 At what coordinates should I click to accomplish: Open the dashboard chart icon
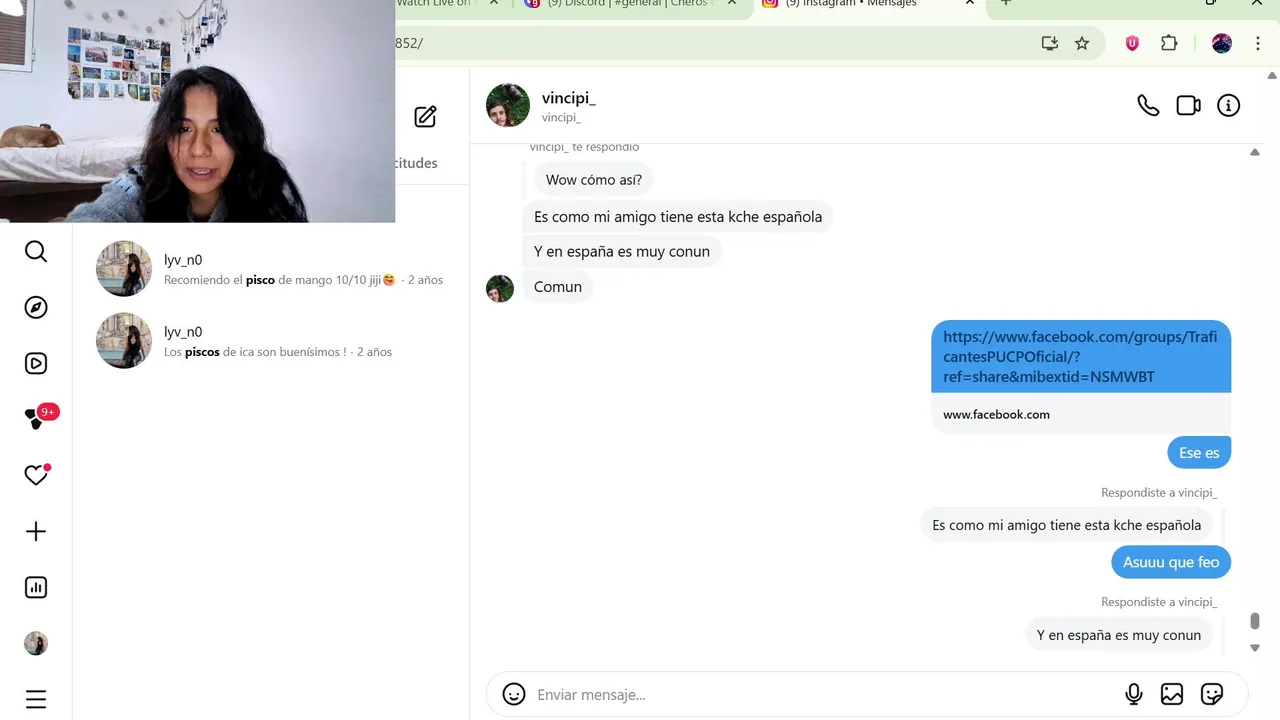(36, 587)
